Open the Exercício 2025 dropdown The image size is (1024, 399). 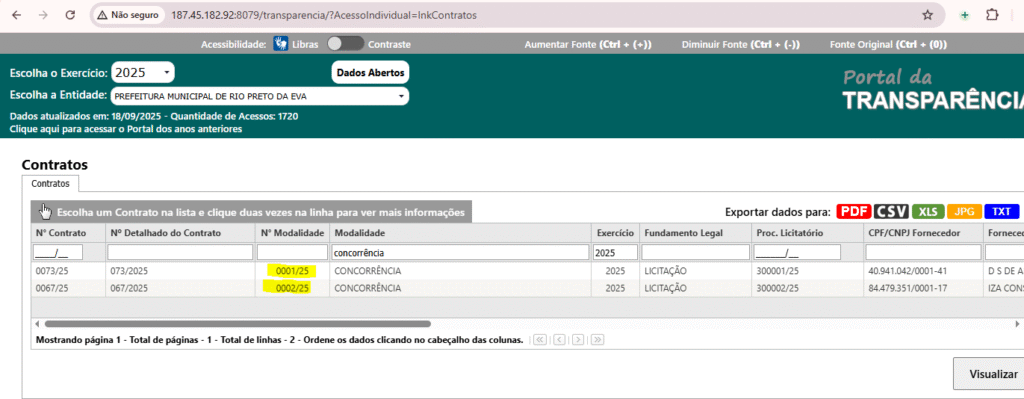[x=143, y=72]
